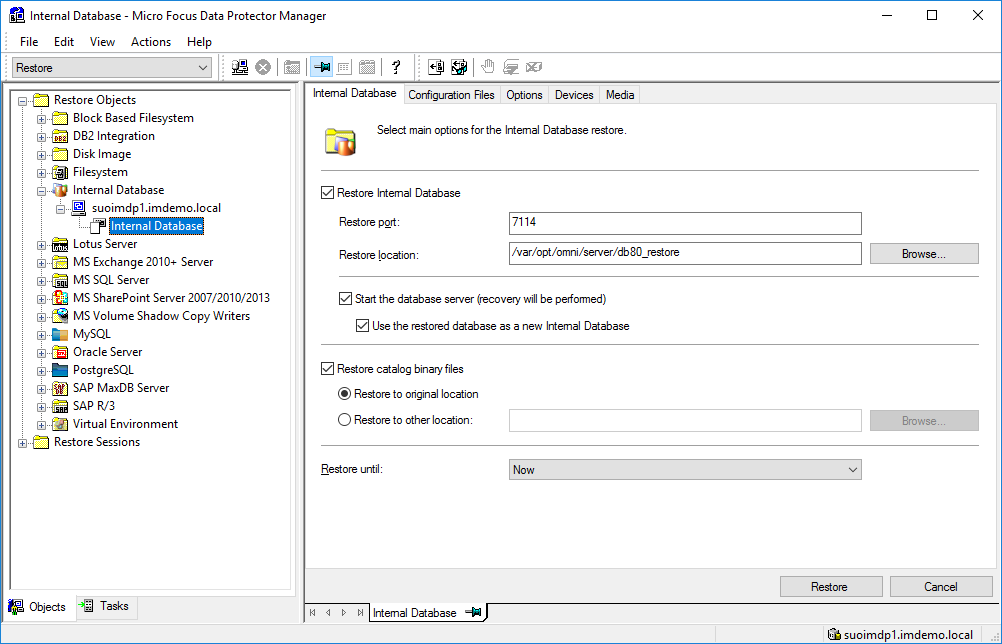Expand the Restore Sessions node
Image resolution: width=1002 pixels, height=644 pixels.
pyautogui.click(x=23, y=443)
